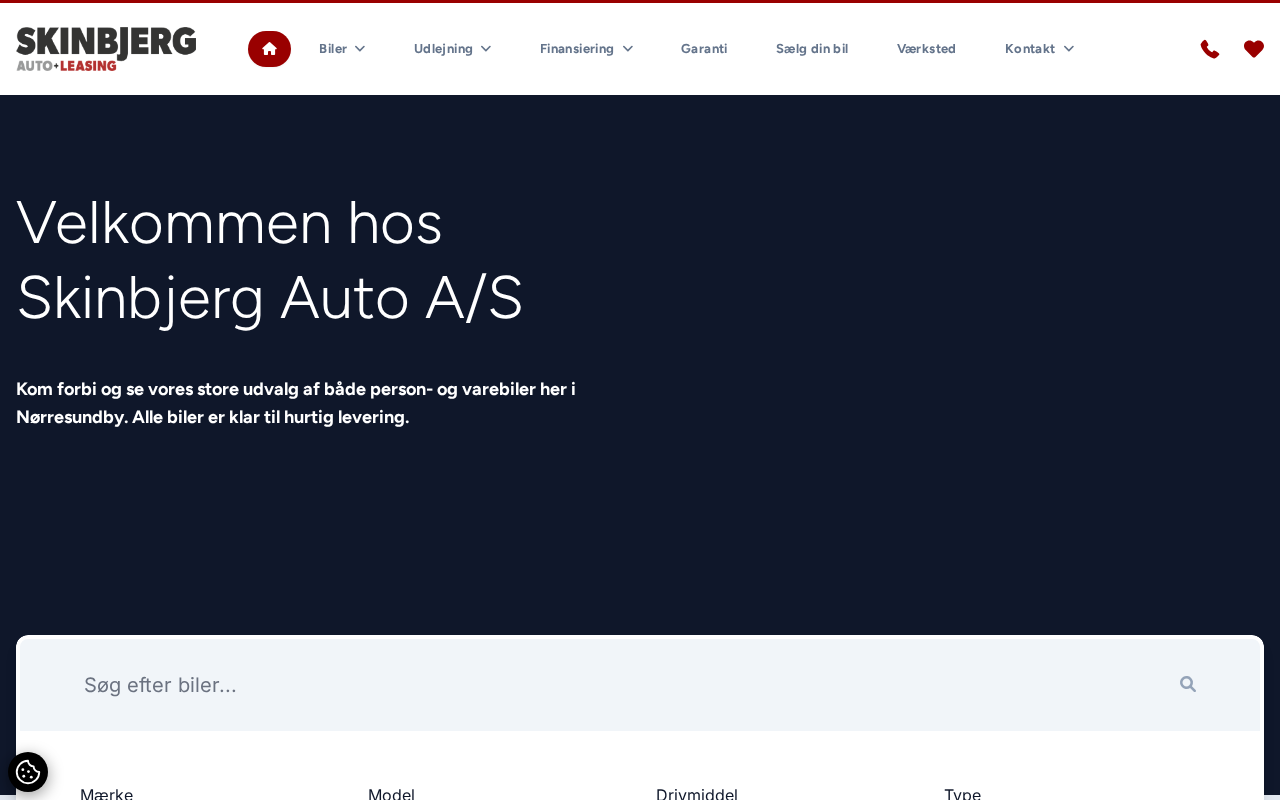Click the magnifier search icon
Image resolution: width=1280 pixels, height=800 pixels.
coord(1188,684)
